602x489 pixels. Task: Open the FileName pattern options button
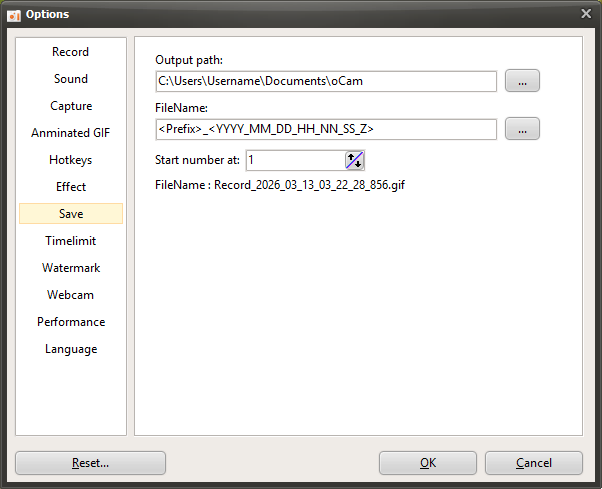point(522,129)
